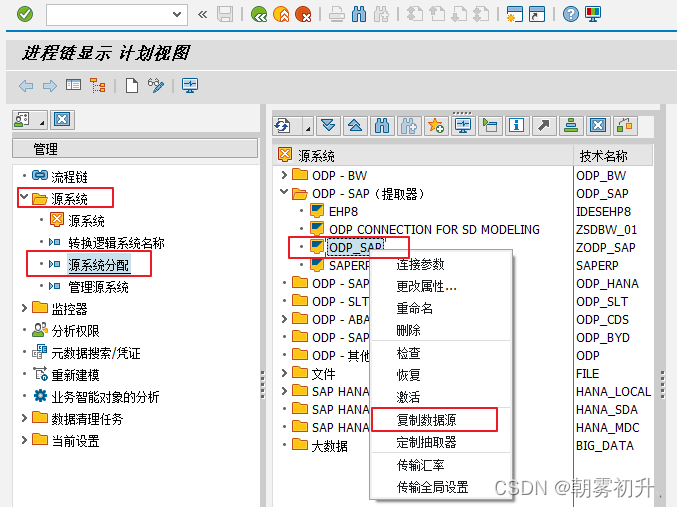Click the 技术名称 column header

(x=613, y=155)
